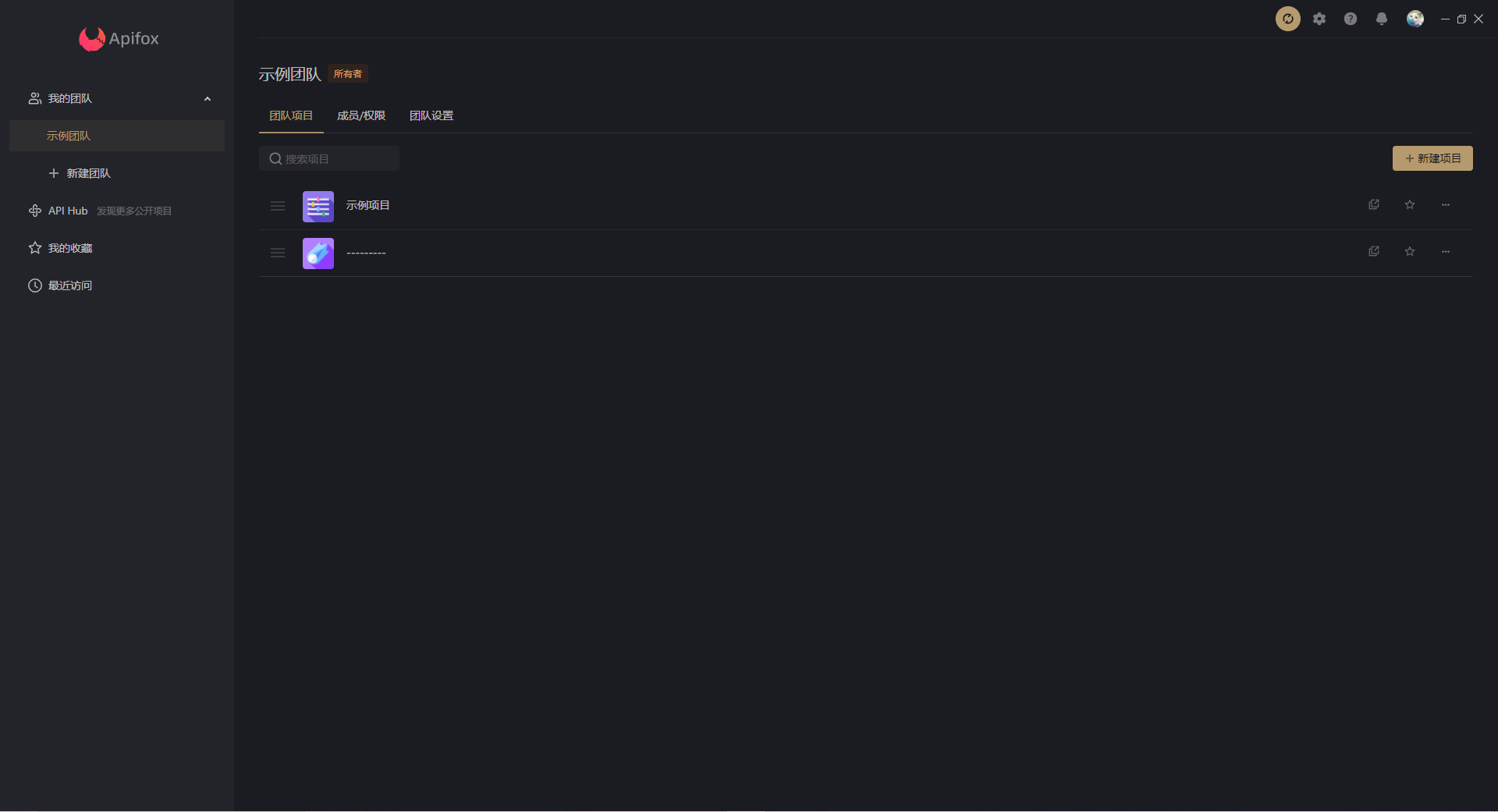Open notifications via bell icon
This screenshot has height=812, width=1498.
pyautogui.click(x=1382, y=19)
